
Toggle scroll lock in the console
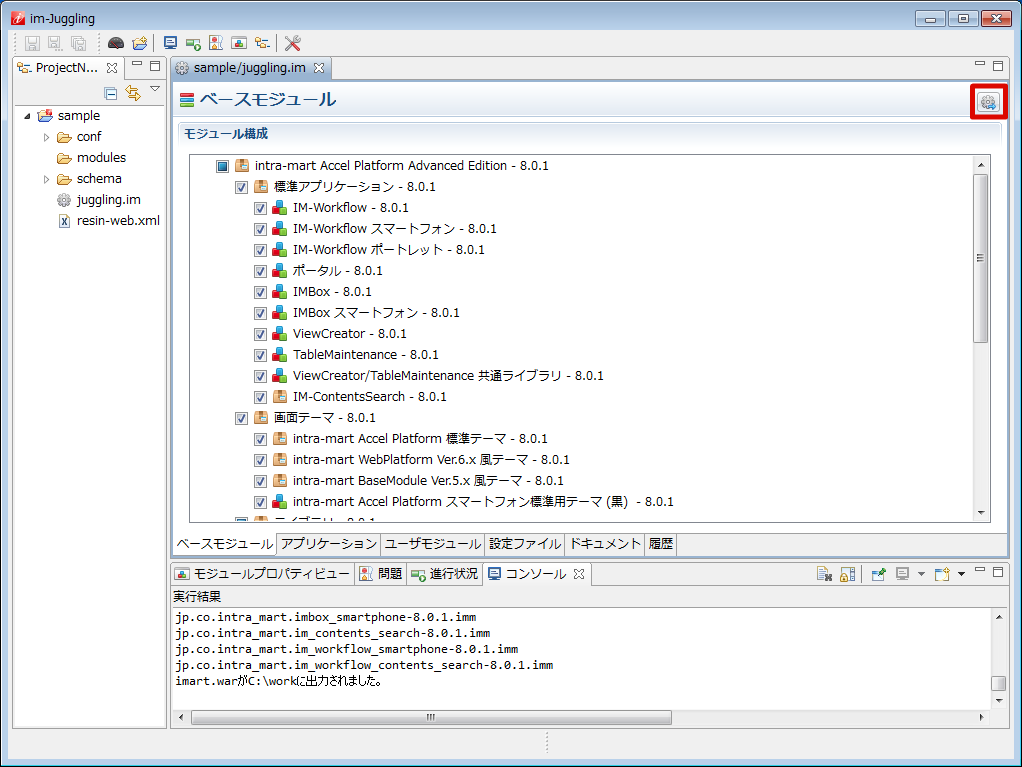click(x=847, y=574)
